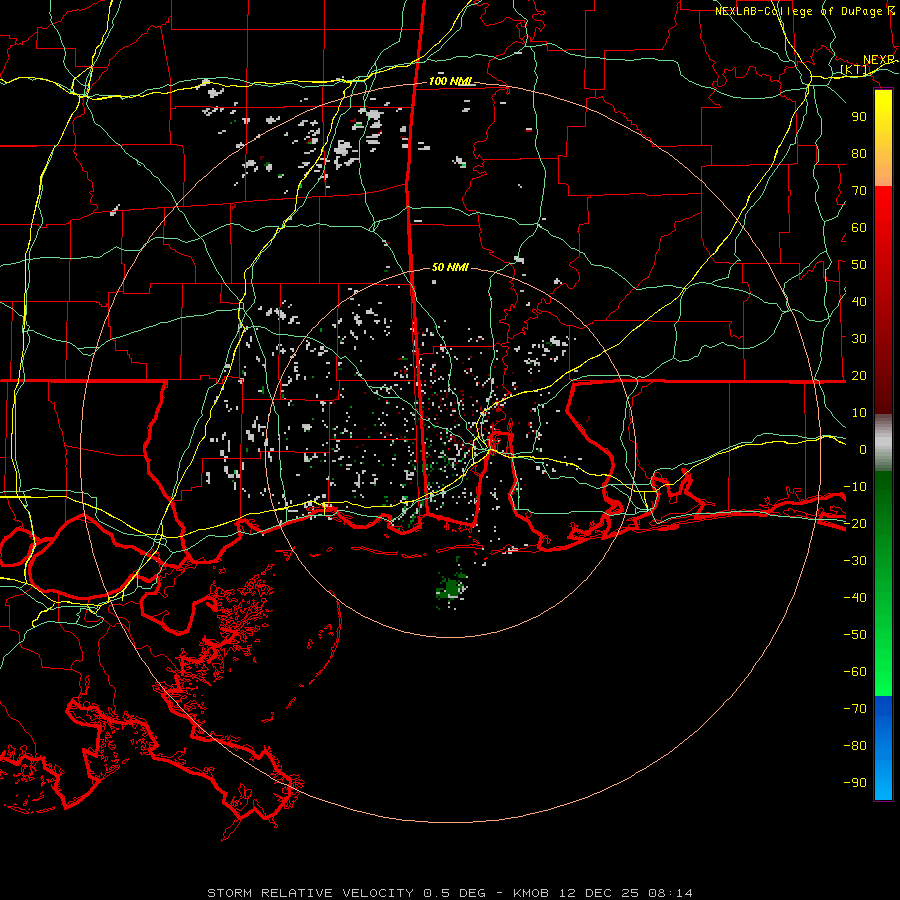Select the 40 value on the velocity scale
900x900 pixels.
pyautogui.click(x=859, y=301)
